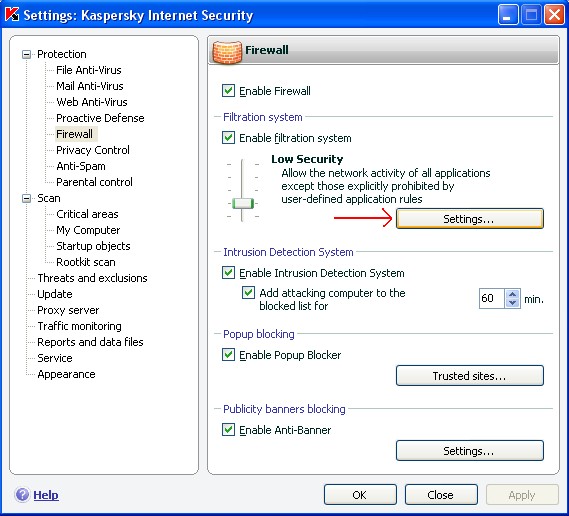Toggle Add attacking computer to blocked list

(x=249, y=293)
